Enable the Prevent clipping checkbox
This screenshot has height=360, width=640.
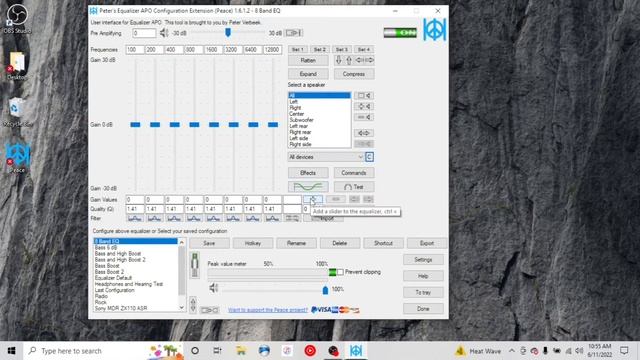(x=340, y=272)
